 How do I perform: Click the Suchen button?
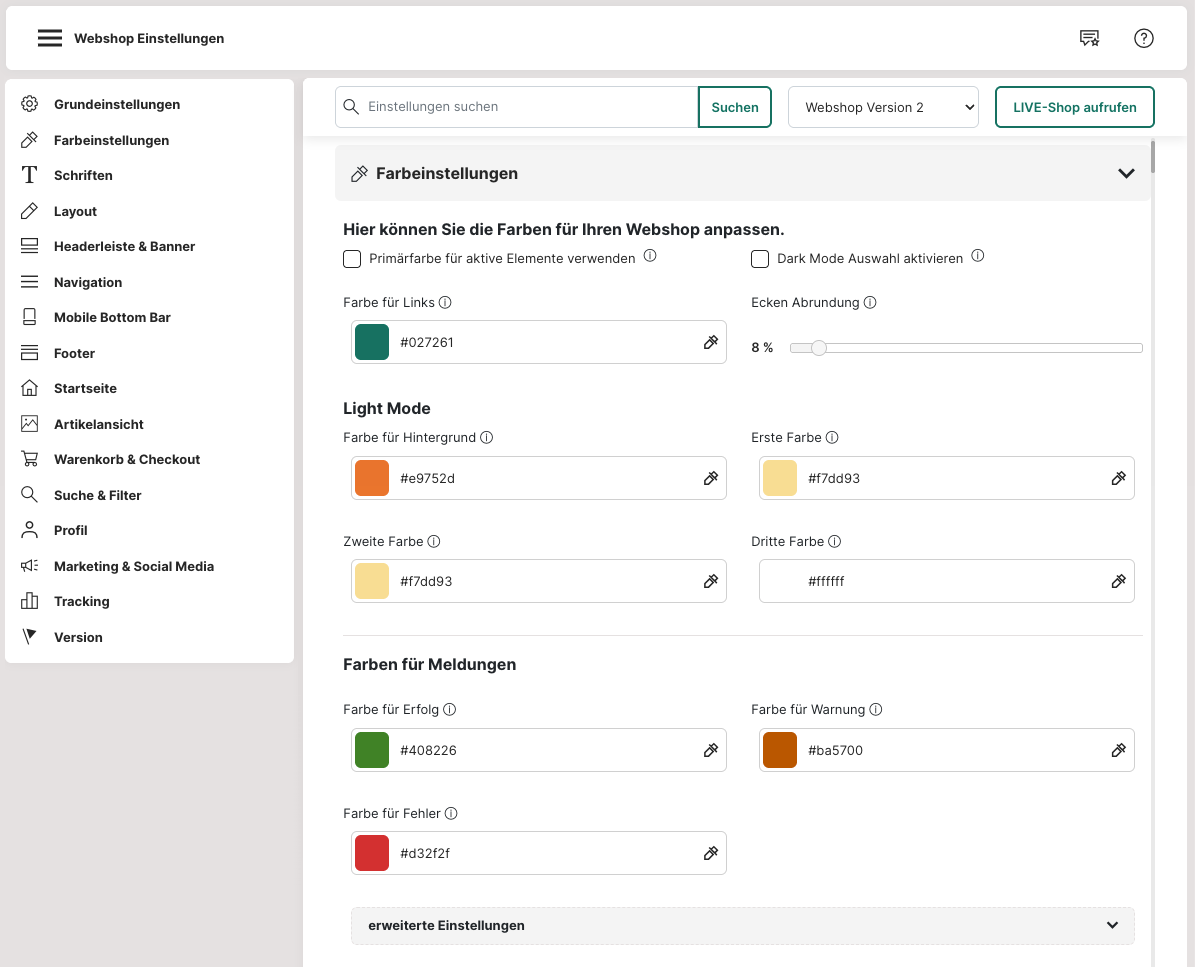coord(735,107)
